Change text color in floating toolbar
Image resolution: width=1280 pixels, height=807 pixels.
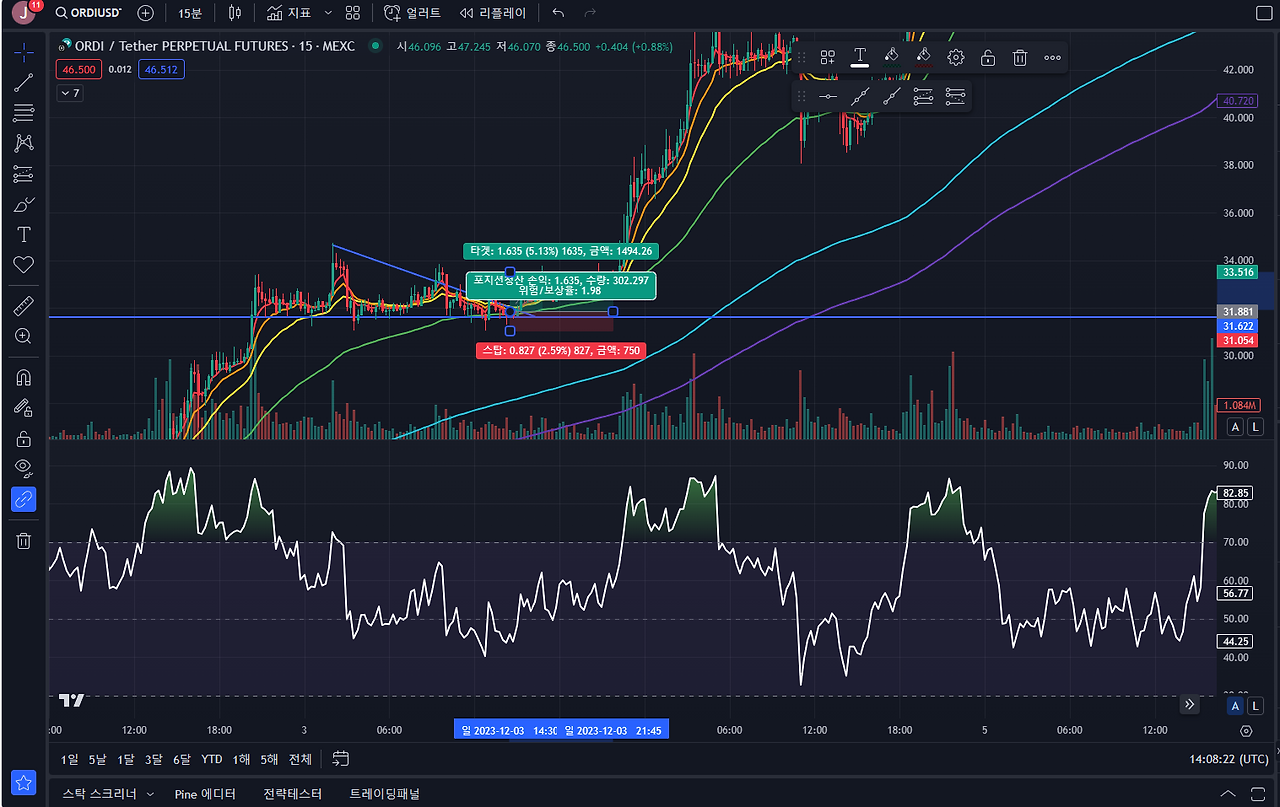[x=859, y=58]
